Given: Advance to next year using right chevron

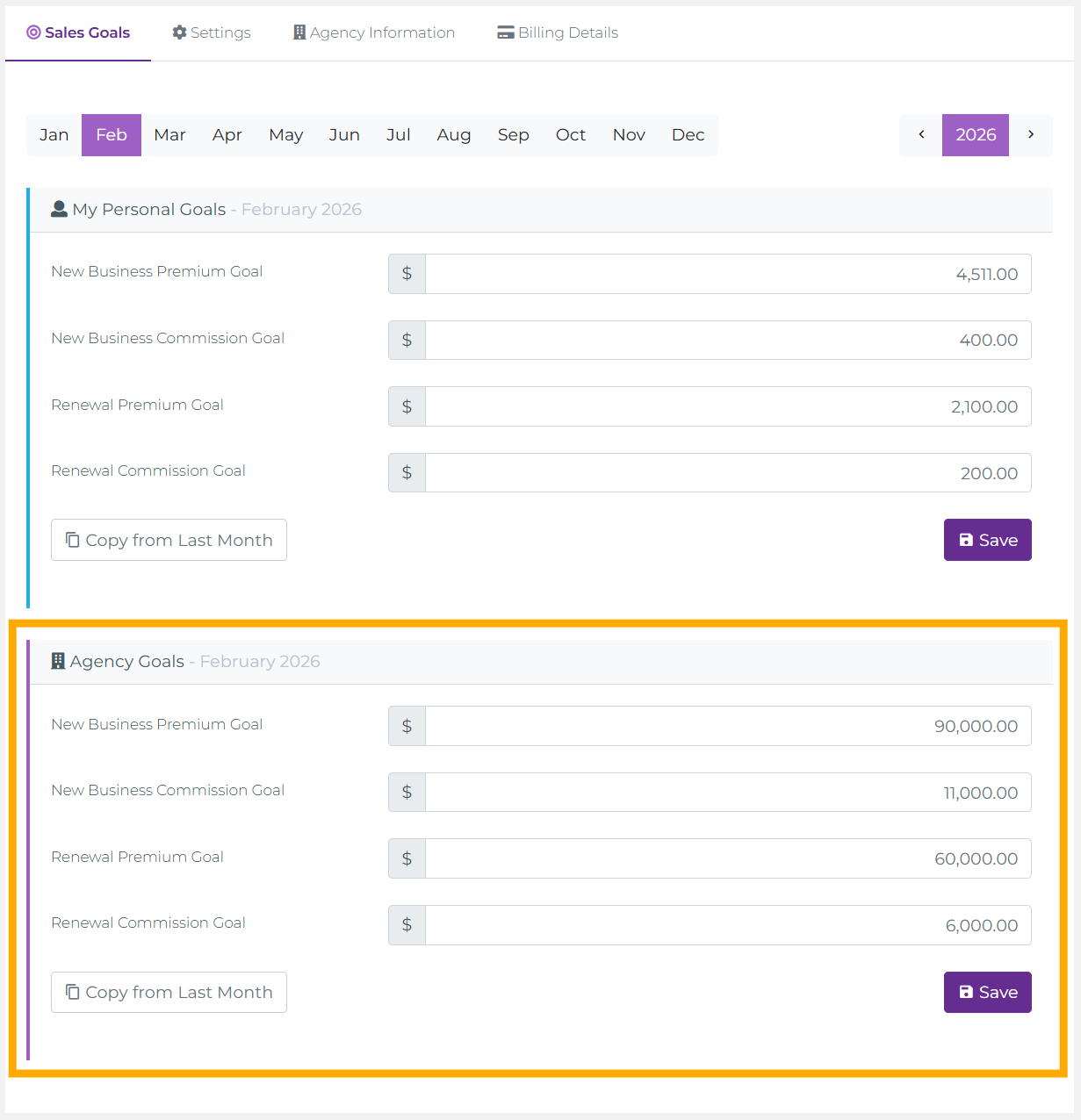Looking at the screenshot, I should click(x=1031, y=135).
